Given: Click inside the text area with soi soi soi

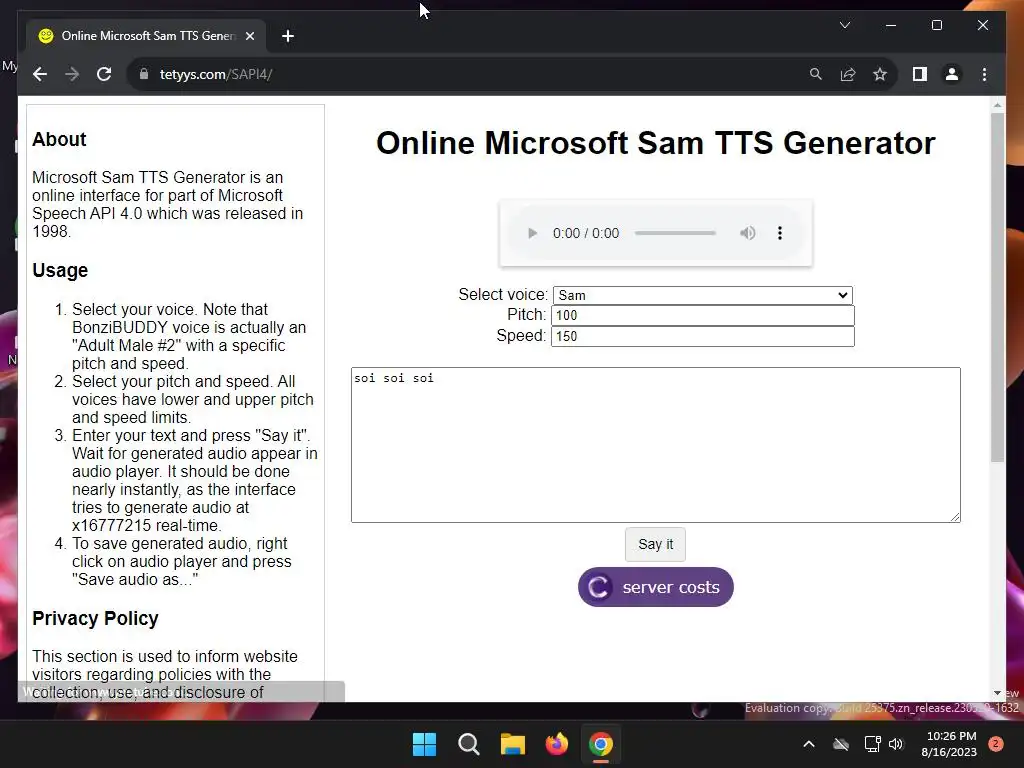Looking at the screenshot, I should click(656, 445).
